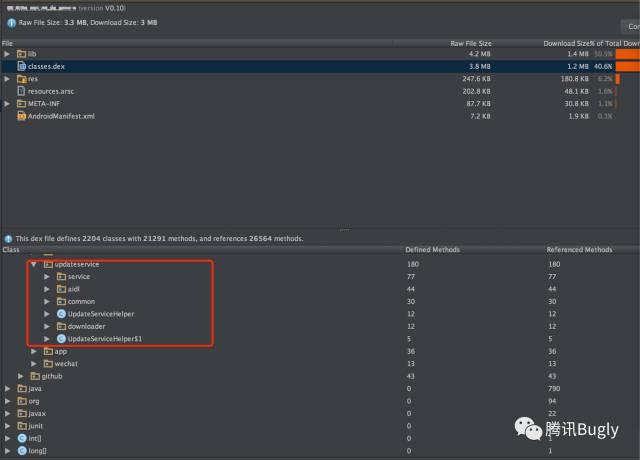Click the partially visible Compare button

[631, 27]
